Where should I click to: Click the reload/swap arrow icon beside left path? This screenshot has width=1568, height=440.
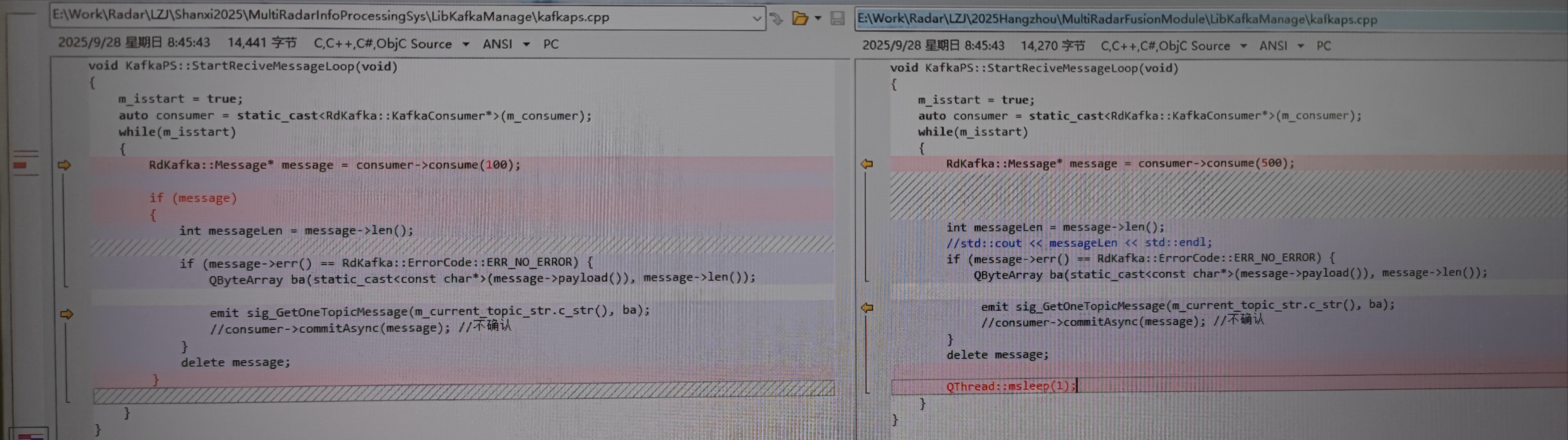pos(776,18)
